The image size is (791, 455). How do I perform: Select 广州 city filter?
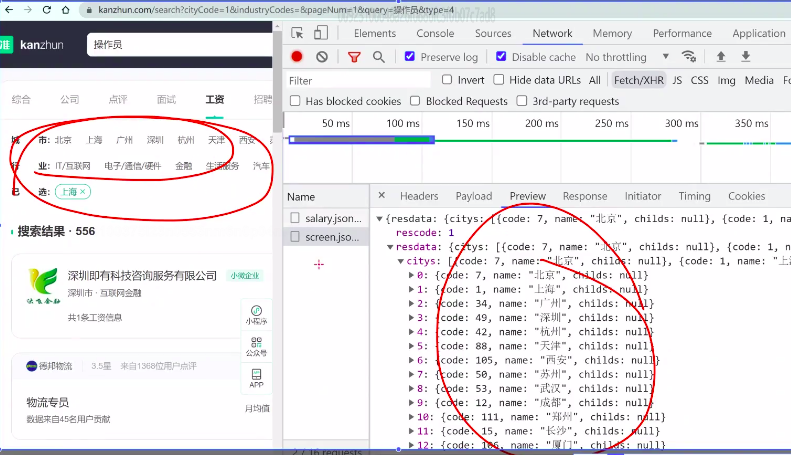124,140
